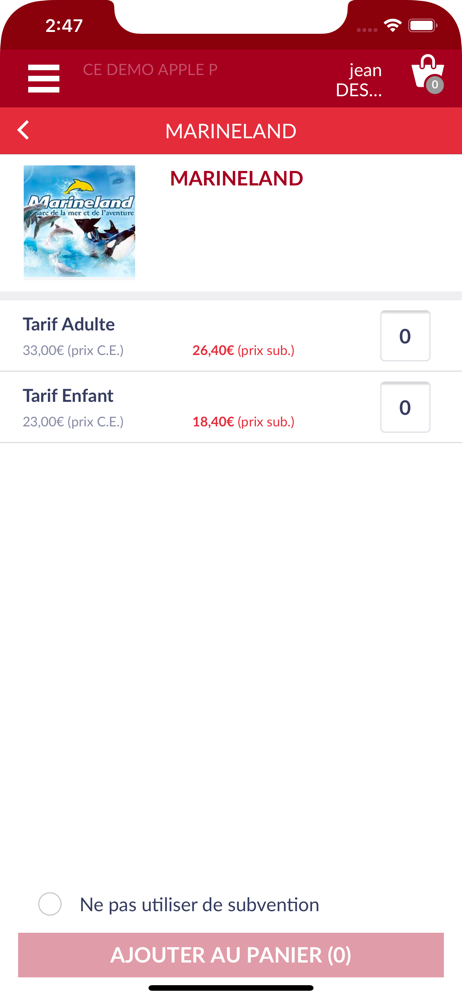Select the Tarif Adulte row label
Screen dimensions: 462x1000
click(x=69, y=324)
